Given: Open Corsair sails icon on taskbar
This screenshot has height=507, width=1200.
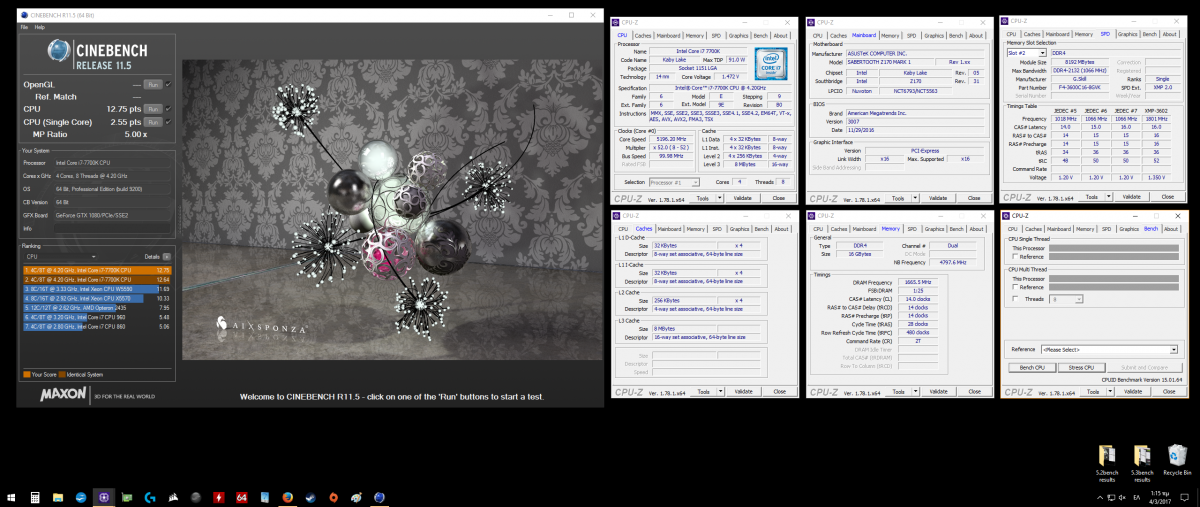Looking at the screenshot, I should coord(172,497).
